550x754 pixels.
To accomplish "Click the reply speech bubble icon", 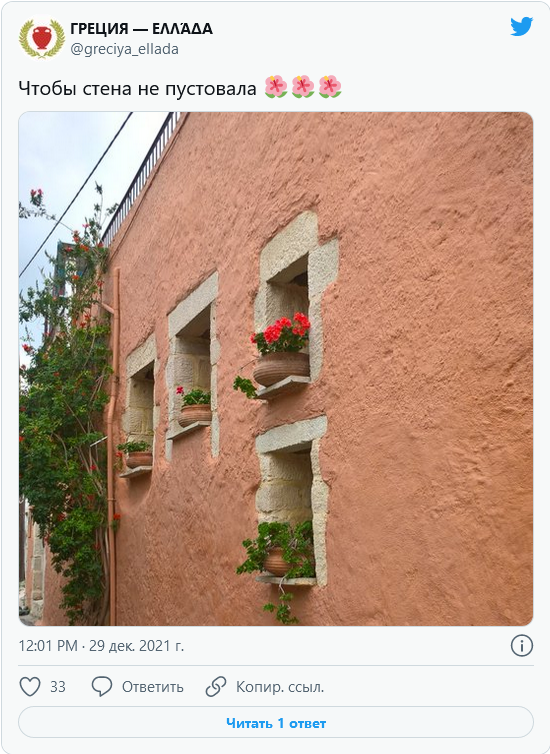I will [x=102, y=687].
